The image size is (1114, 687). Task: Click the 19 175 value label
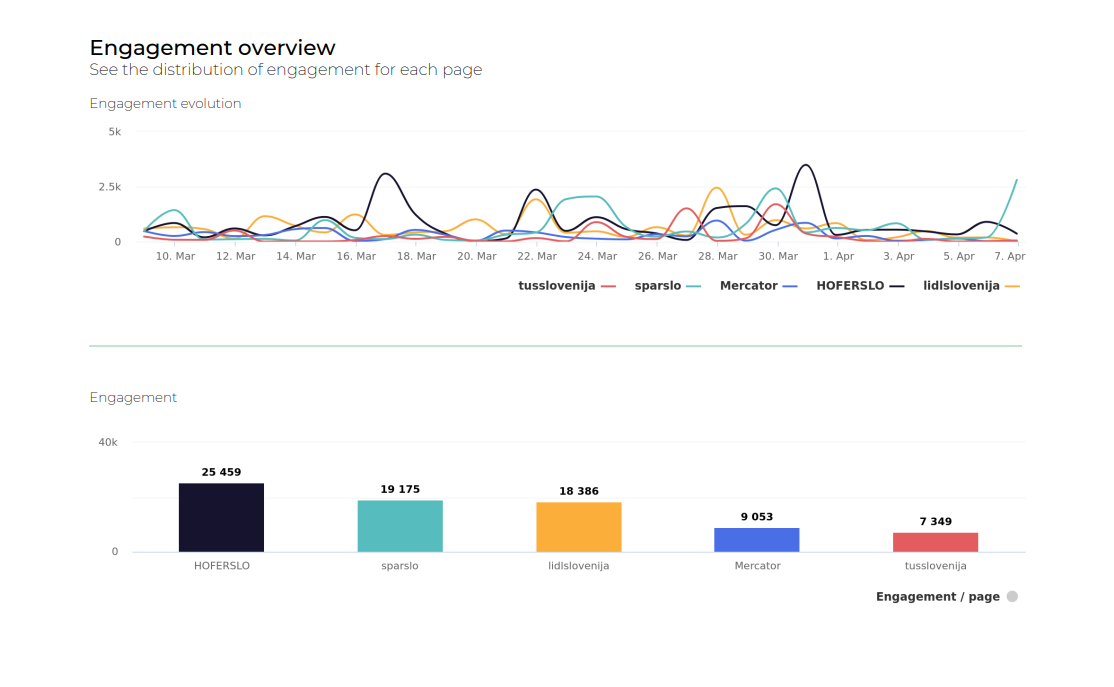400,489
